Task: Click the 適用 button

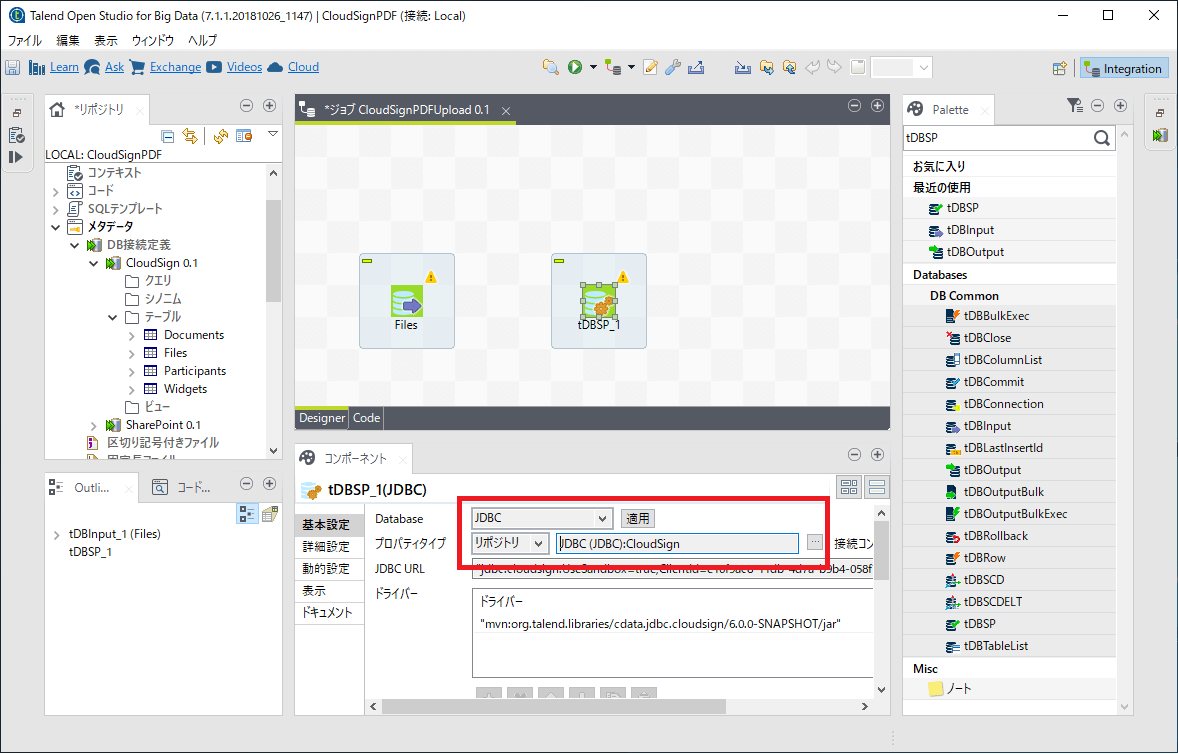Action: (638, 518)
